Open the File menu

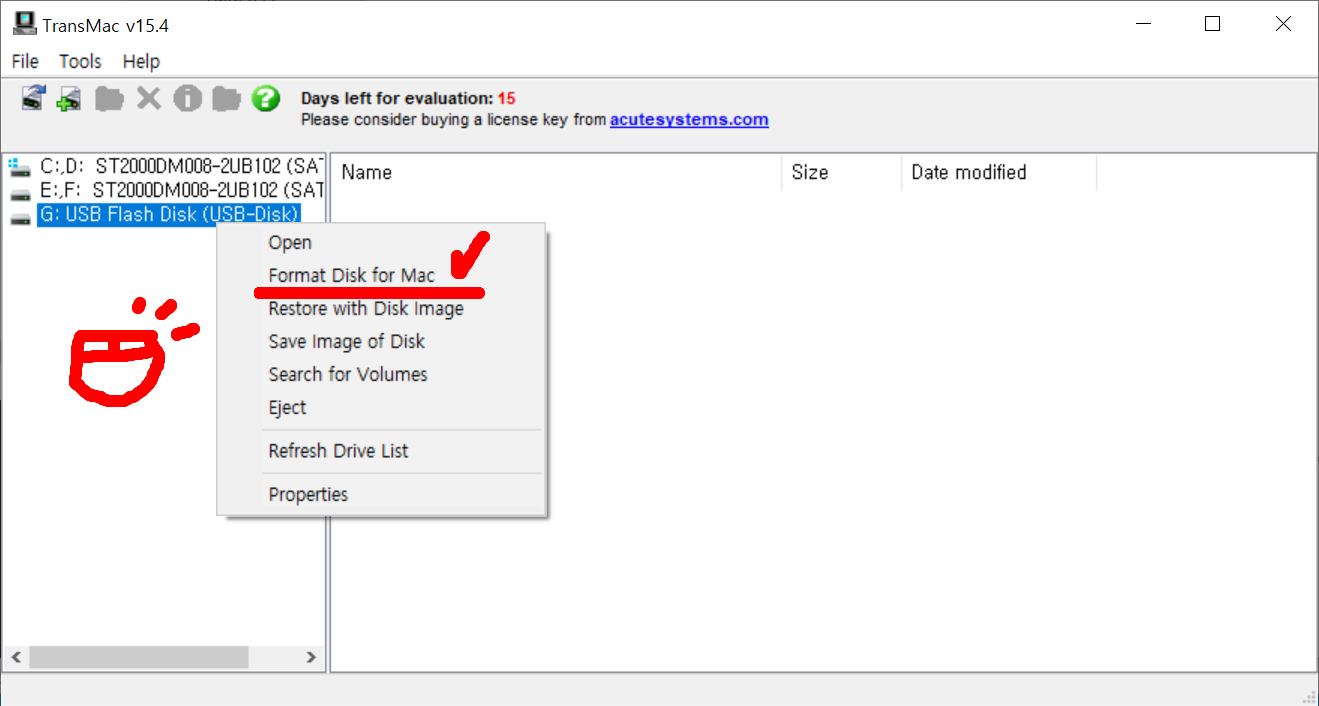pos(25,61)
